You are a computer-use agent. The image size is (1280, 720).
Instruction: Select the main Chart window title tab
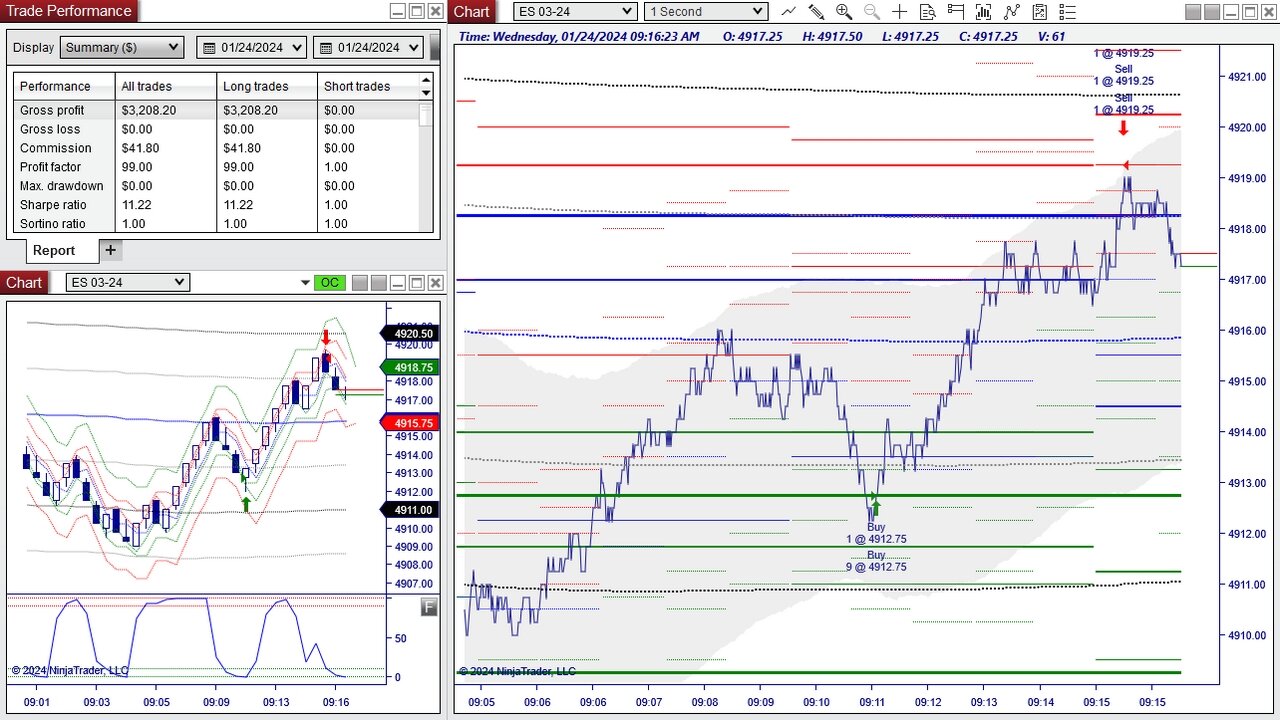(472, 12)
